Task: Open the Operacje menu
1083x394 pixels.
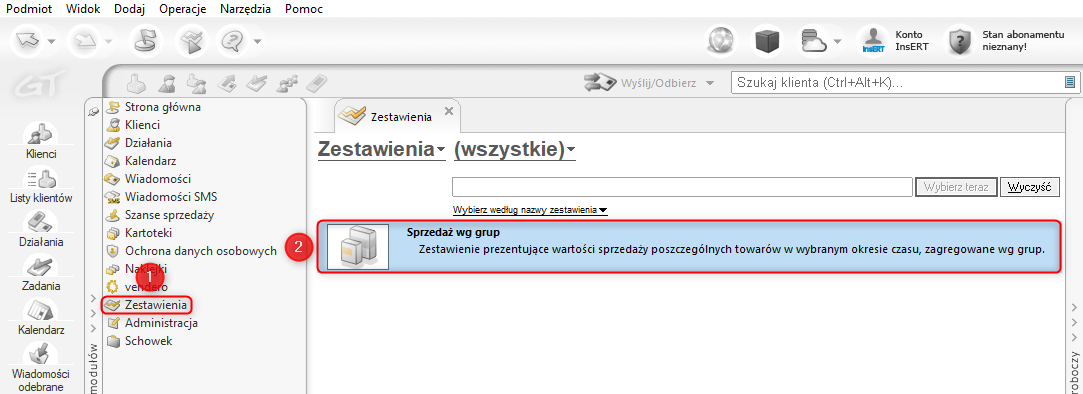Action: click(x=182, y=9)
